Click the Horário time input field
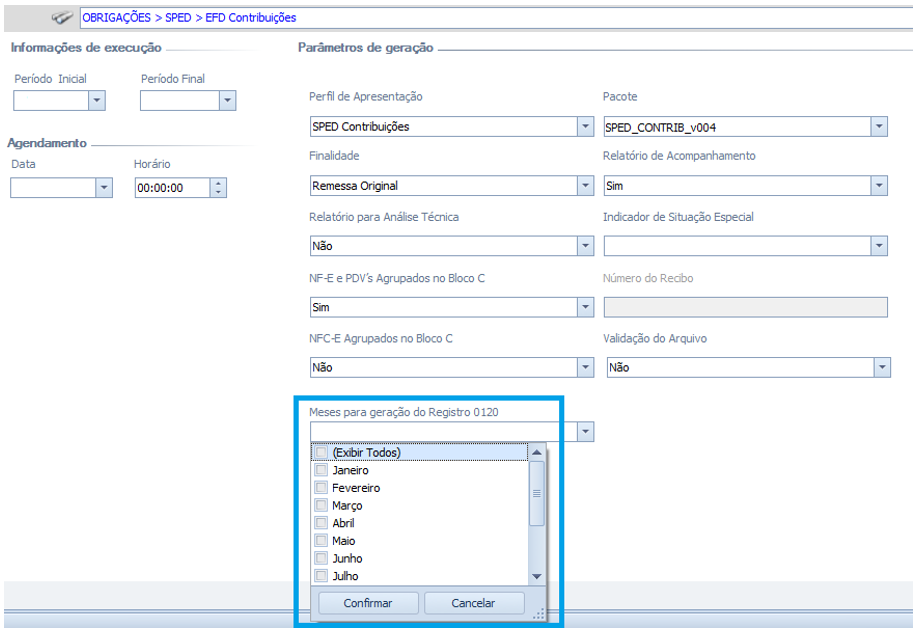This screenshot has width=918, height=637. point(171,188)
